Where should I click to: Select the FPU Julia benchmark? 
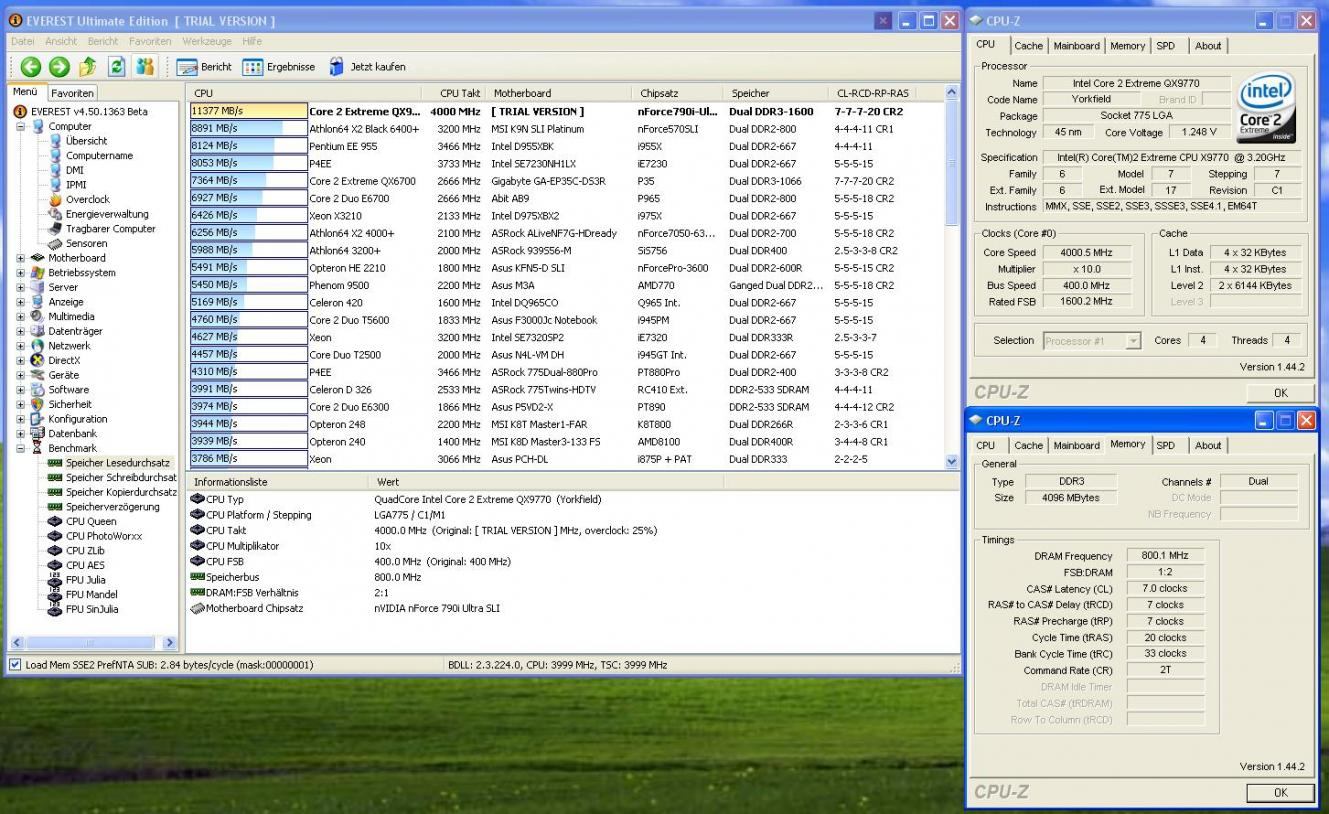[85, 580]
